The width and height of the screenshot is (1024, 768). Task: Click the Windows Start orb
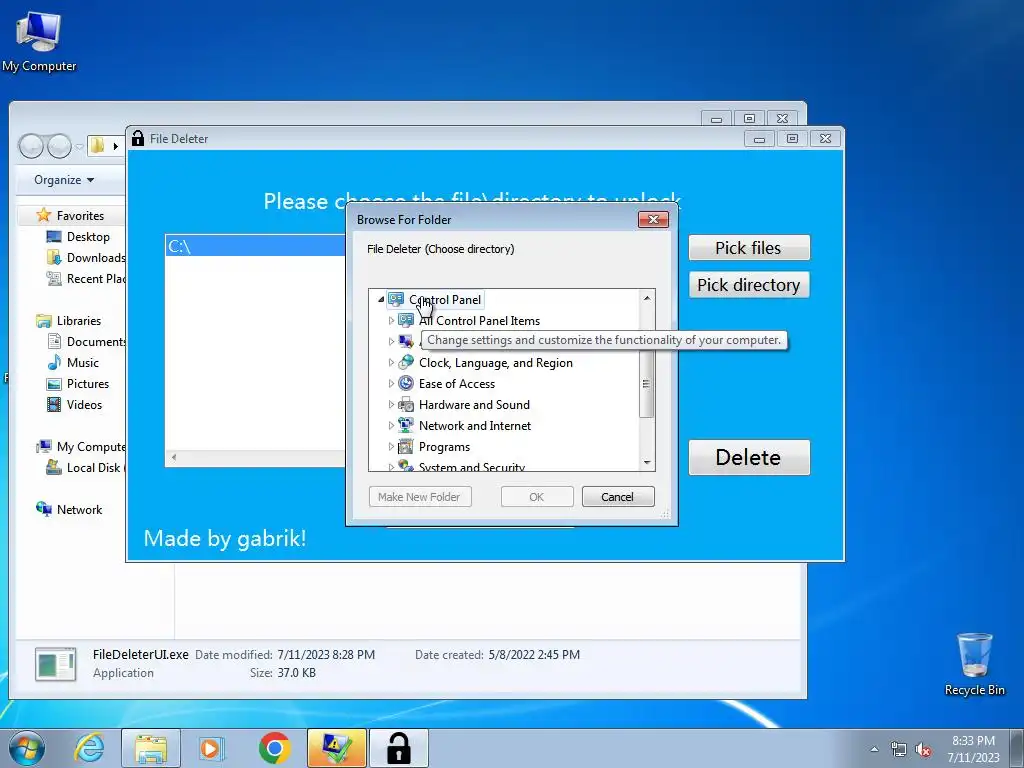[27, 748]
